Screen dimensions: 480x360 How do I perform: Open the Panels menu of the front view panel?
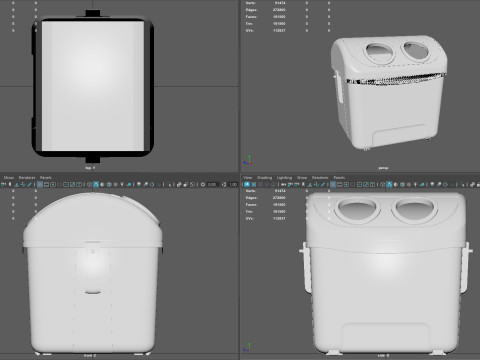(46, 177)
